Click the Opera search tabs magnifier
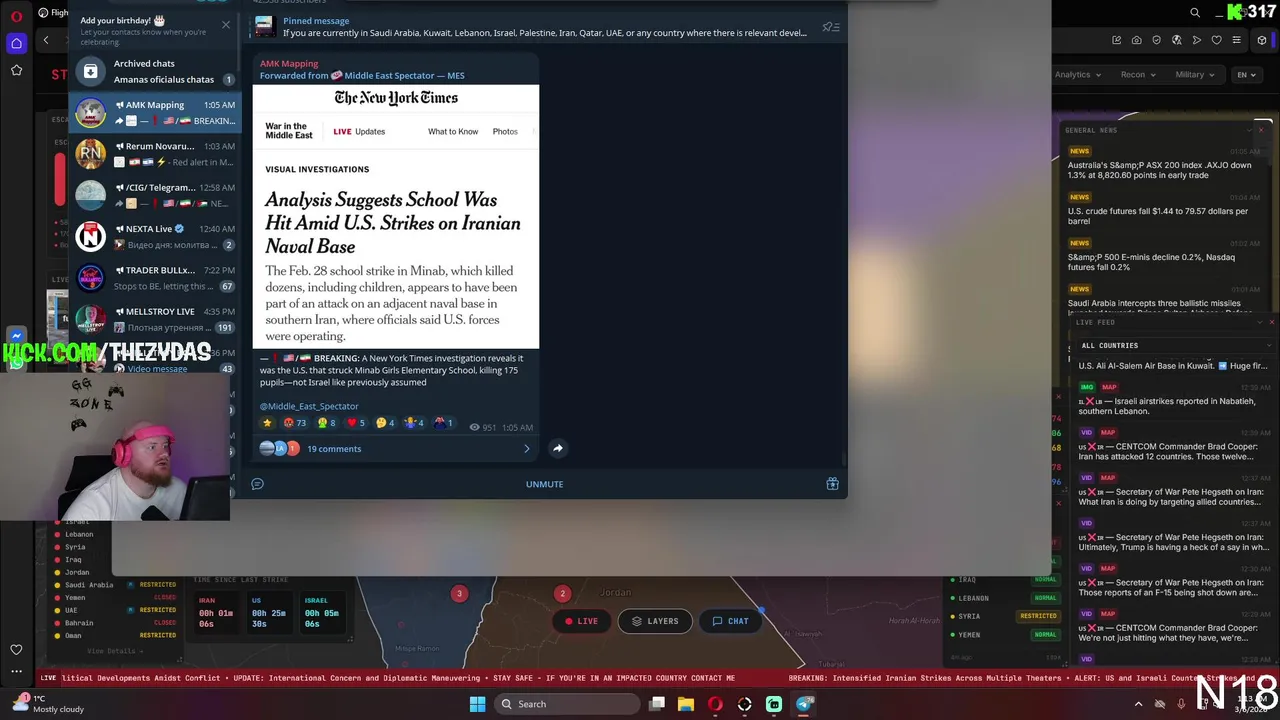Screen dimensions: 1280x720 click(1195, 13)
